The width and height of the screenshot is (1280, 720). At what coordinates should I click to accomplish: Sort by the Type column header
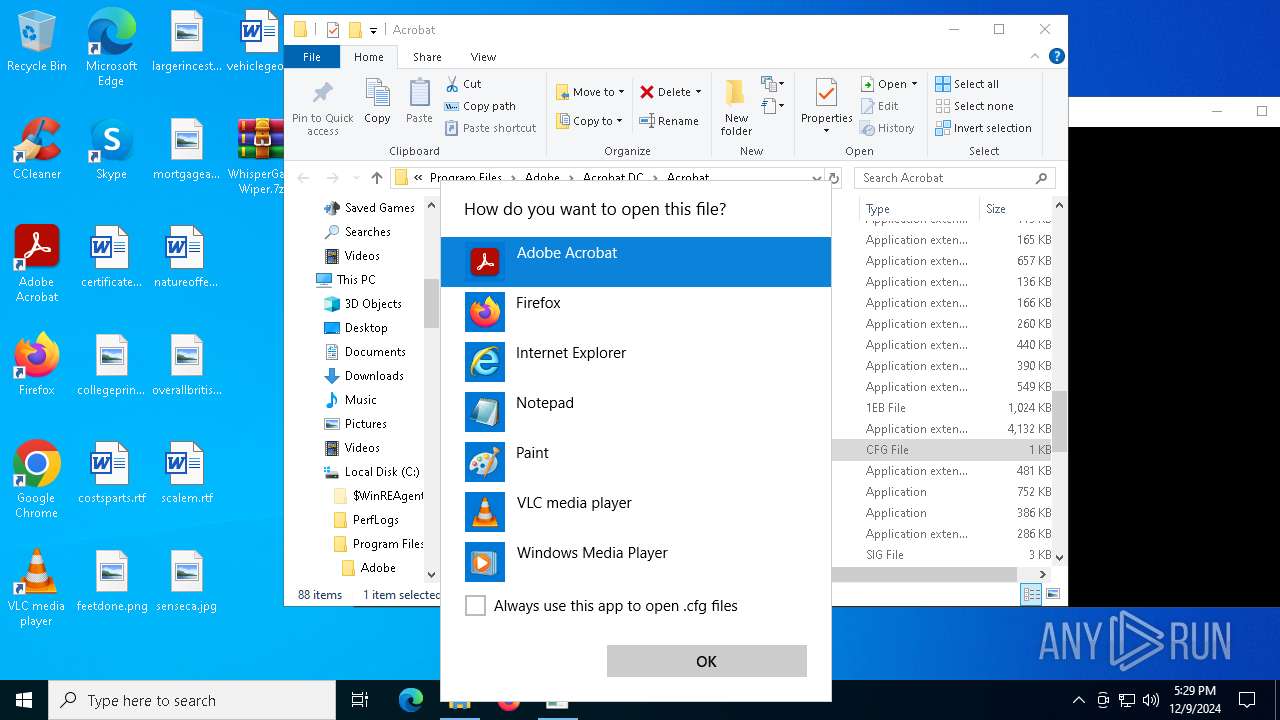919,209
